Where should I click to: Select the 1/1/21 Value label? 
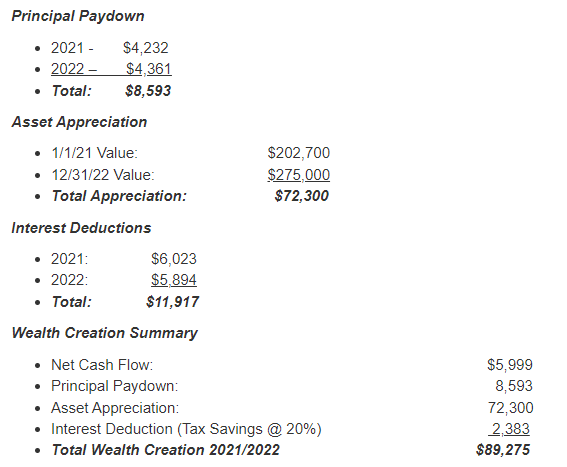pos(94,153)
